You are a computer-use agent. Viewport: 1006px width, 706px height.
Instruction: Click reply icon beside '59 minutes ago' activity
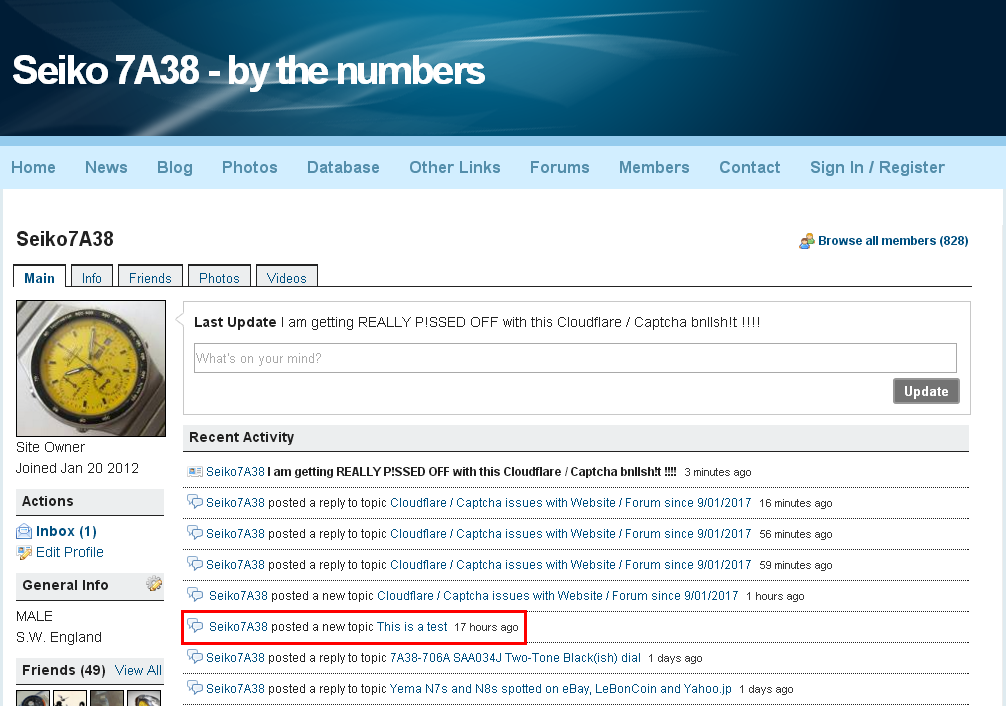pyautogui.click(x=194, y=563)
